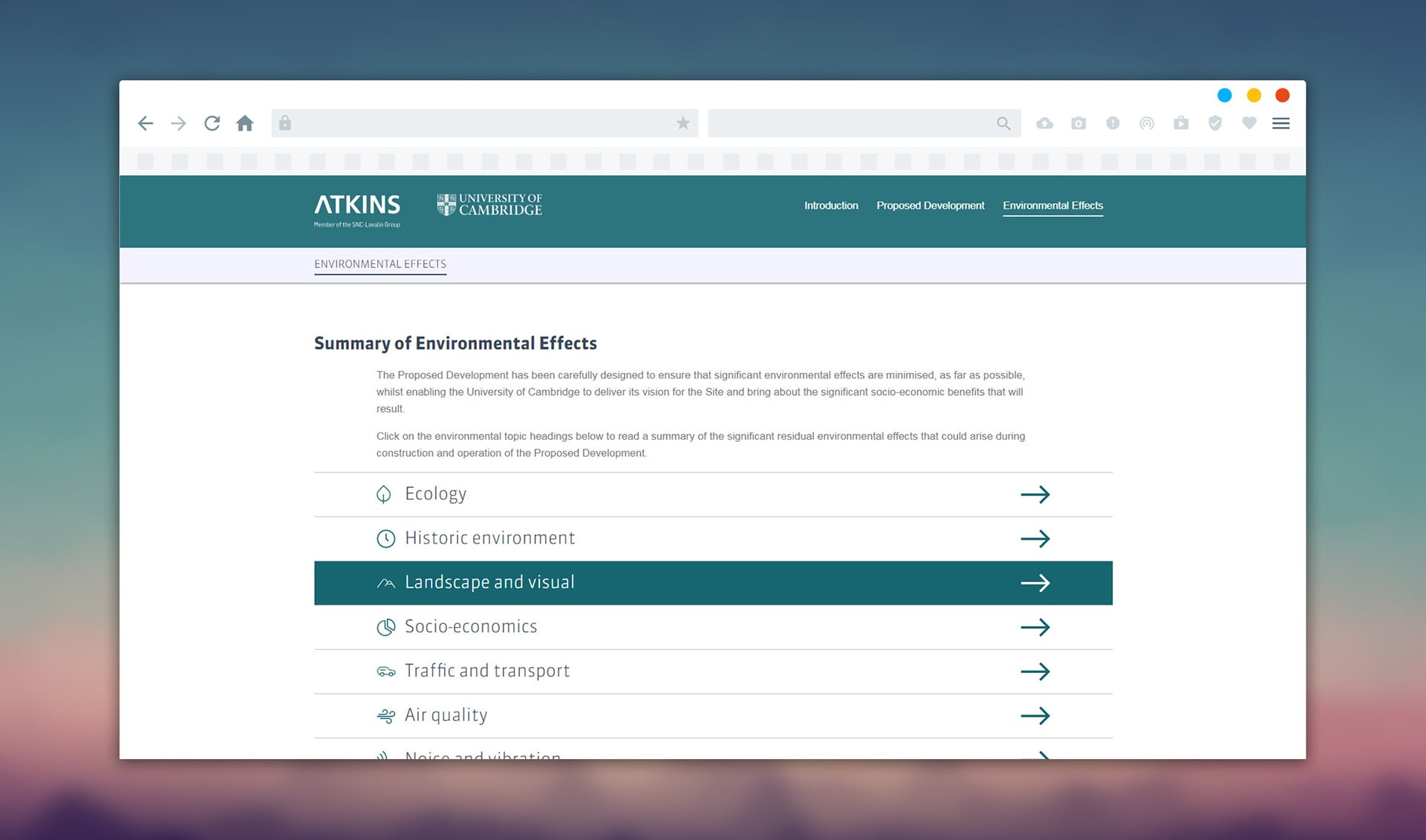1426x840 pixels.
Task: Click the Socio-economics topic heading
Action: 470,627
